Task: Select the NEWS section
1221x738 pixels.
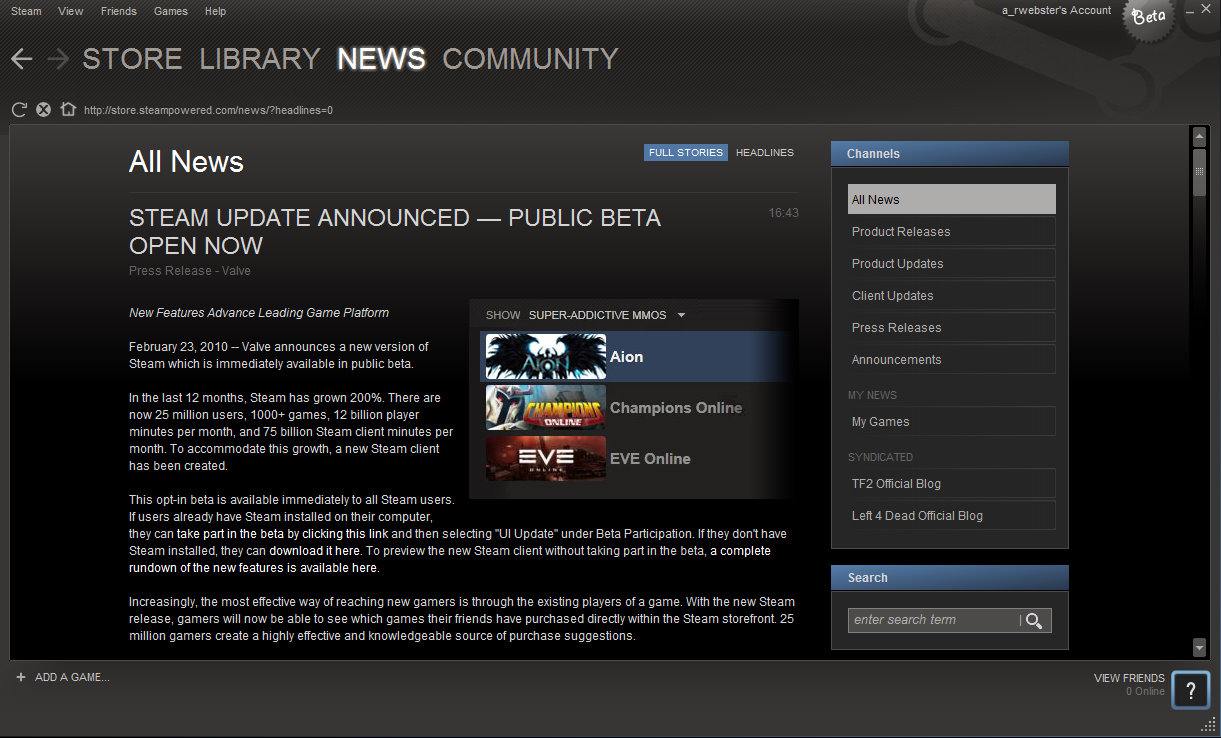Action: 381,59
